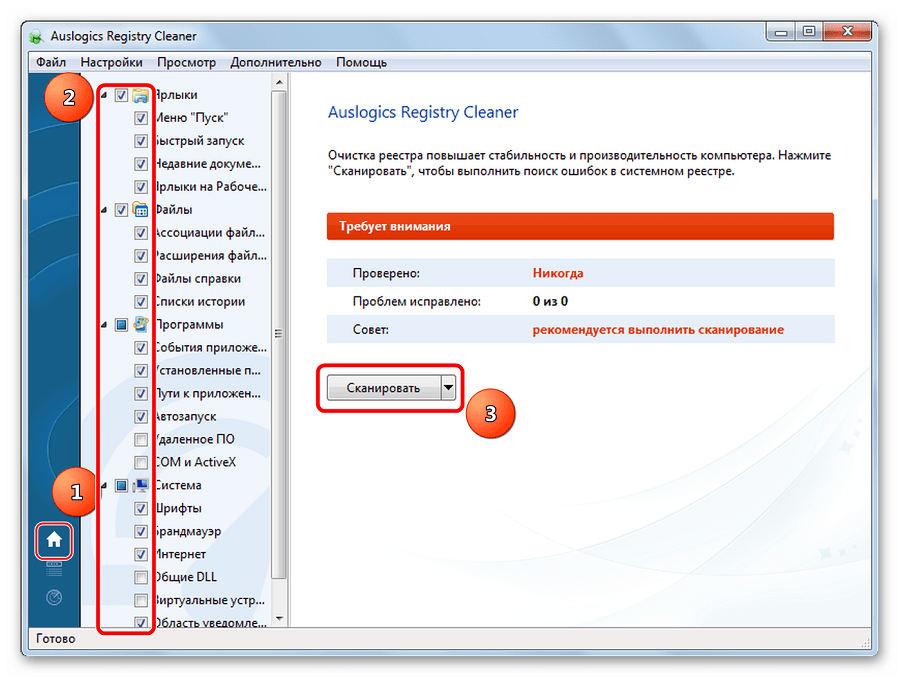Enable the COM и ActiveX checkbox
The width and height of the screenshot is (900, 678).
click(x=141, y=463)
